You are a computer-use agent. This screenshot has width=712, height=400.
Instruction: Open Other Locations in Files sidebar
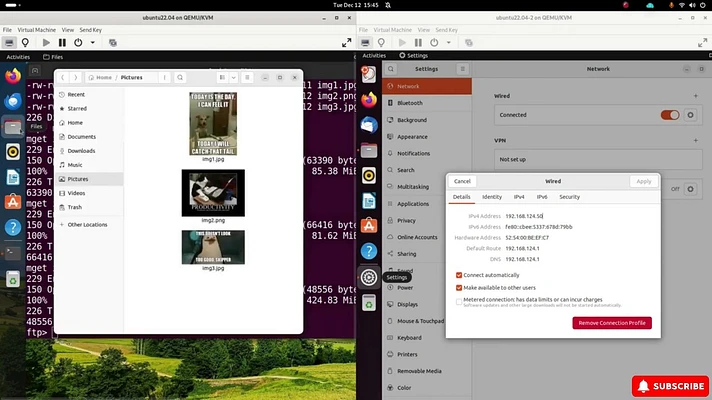(89, 225)
